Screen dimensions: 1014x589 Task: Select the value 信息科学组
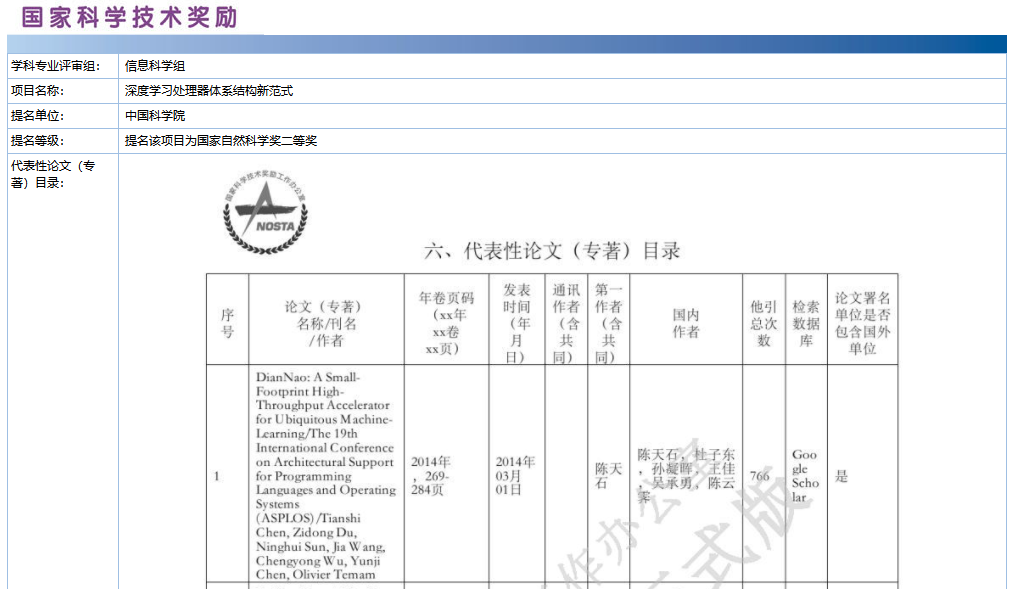(155, 66)
